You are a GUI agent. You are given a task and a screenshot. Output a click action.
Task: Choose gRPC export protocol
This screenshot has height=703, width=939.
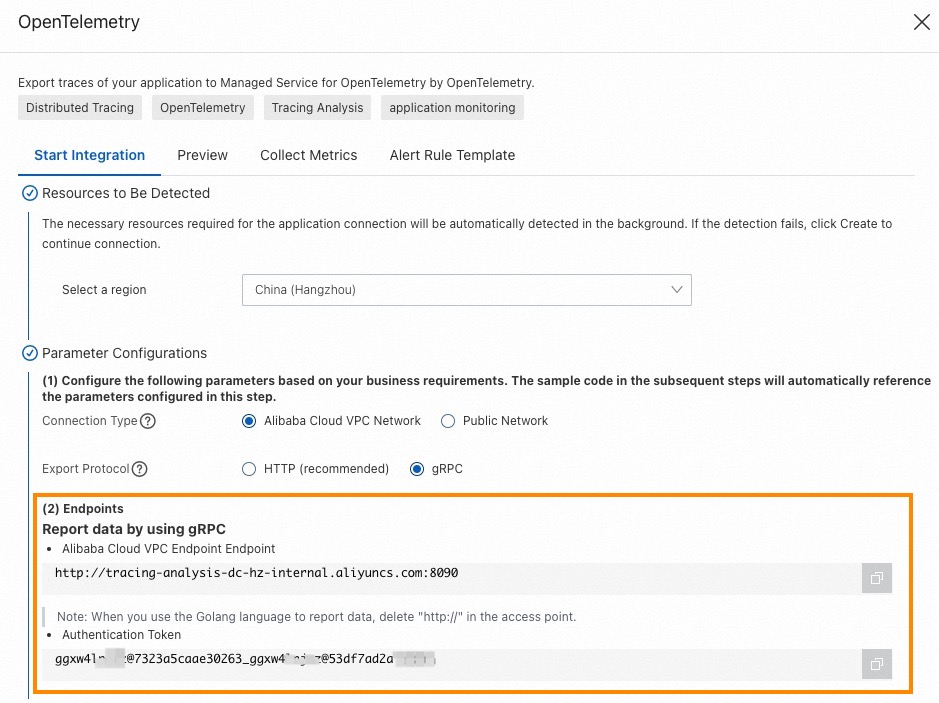417,469
